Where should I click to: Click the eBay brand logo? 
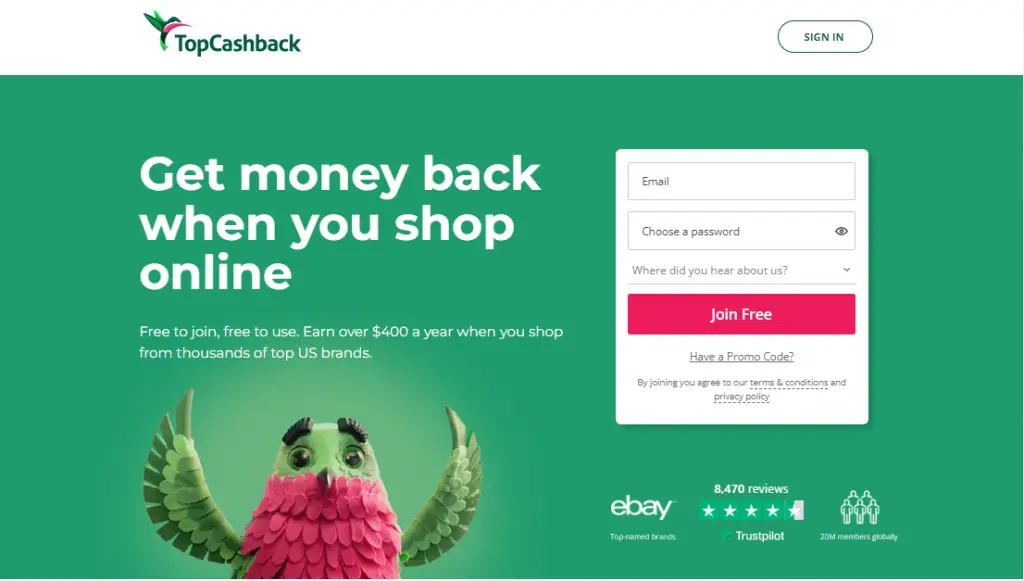point(642,507)
